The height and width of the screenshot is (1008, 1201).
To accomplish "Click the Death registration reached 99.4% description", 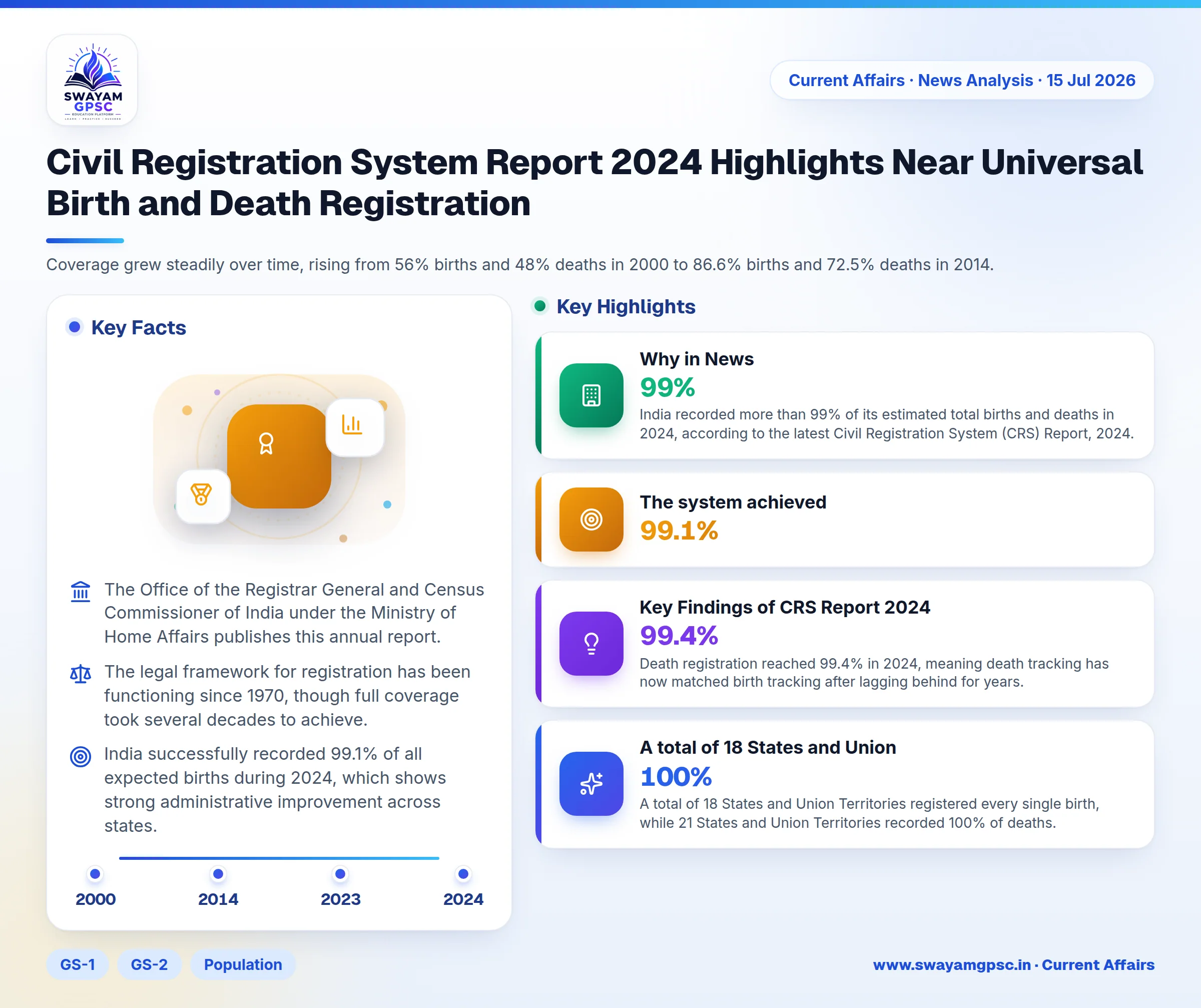I will coord(874,672).
